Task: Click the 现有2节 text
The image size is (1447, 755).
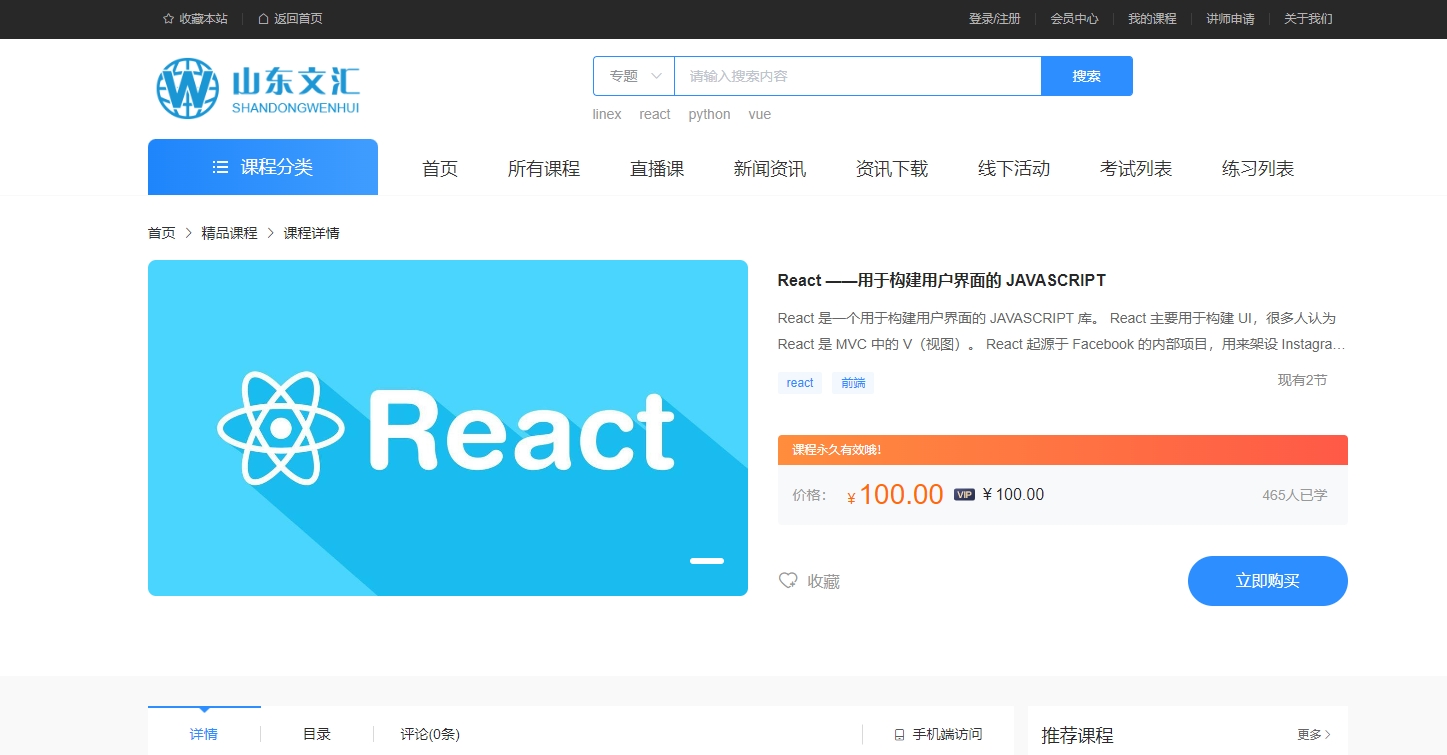Action: 1302,380
